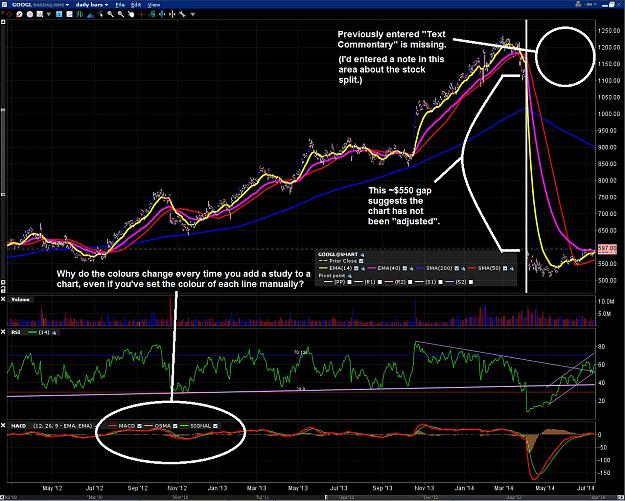This screenshot has width=625, height=501.
Task: Edit Pivot point study via its wrench icon
Action: 350,276
